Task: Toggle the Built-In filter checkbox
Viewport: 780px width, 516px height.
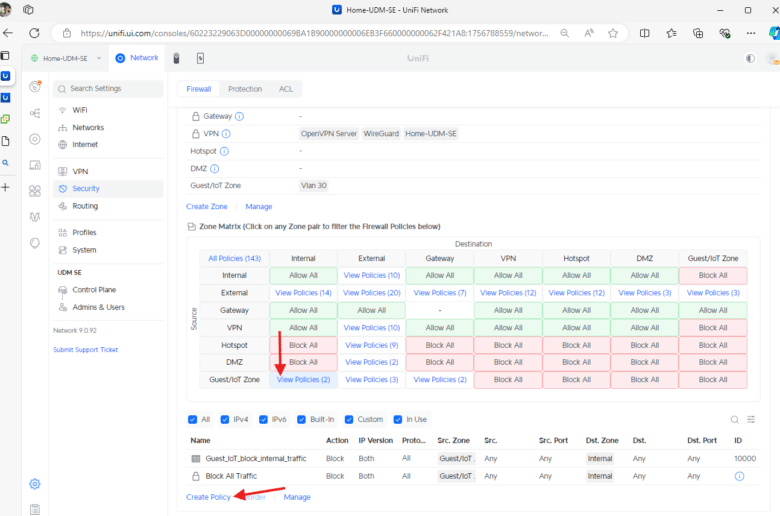Action: [x=301, y=419]
